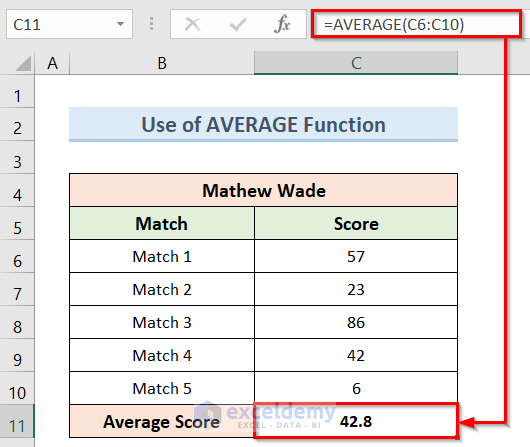This screenshot has width=530, height=447.
Task: Click the Name Box showing C11
Action: [x=69, y=24]
